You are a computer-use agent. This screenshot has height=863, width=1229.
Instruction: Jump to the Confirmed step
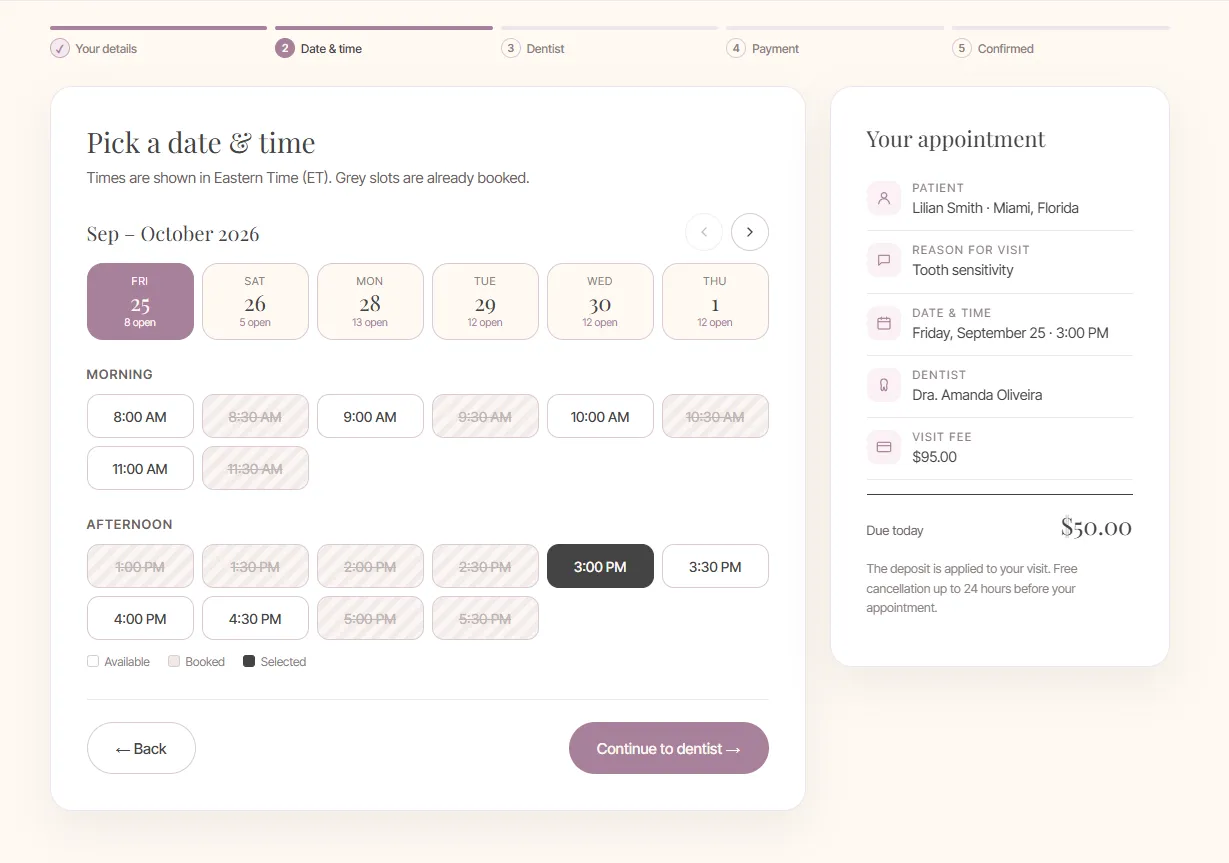pos(1060,43)
